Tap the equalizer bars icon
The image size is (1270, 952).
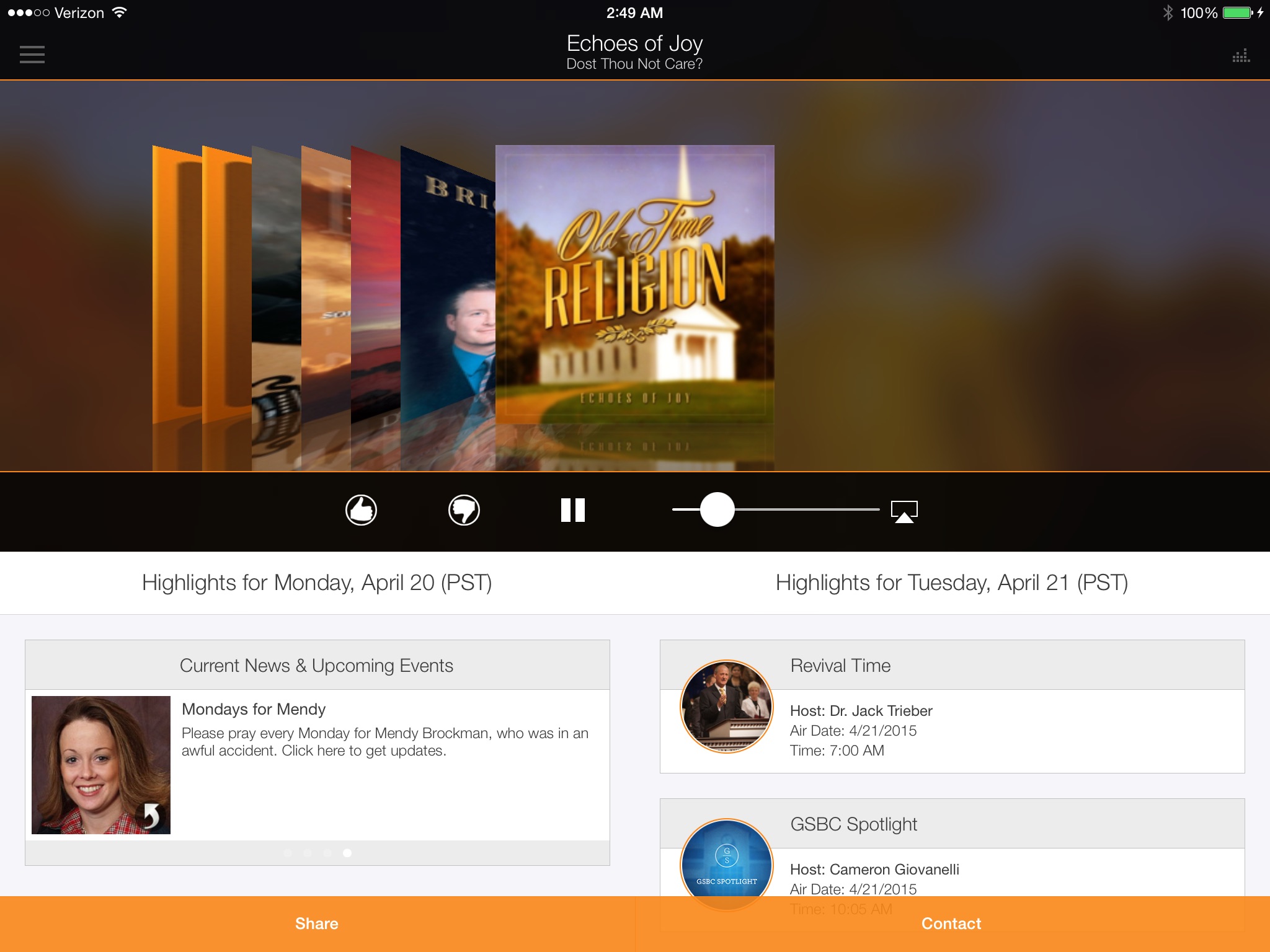click(1241, 56)
